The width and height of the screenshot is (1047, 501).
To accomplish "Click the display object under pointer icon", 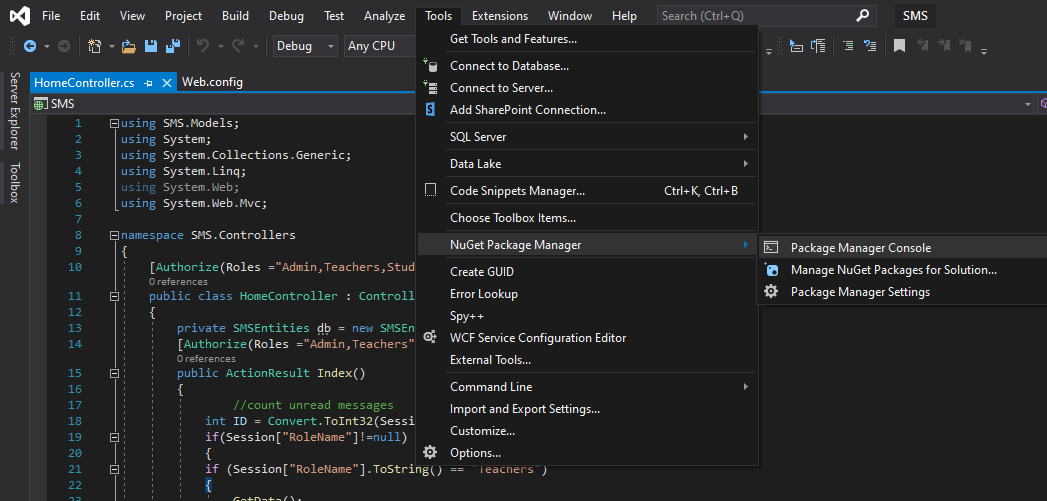I will 796,45.
